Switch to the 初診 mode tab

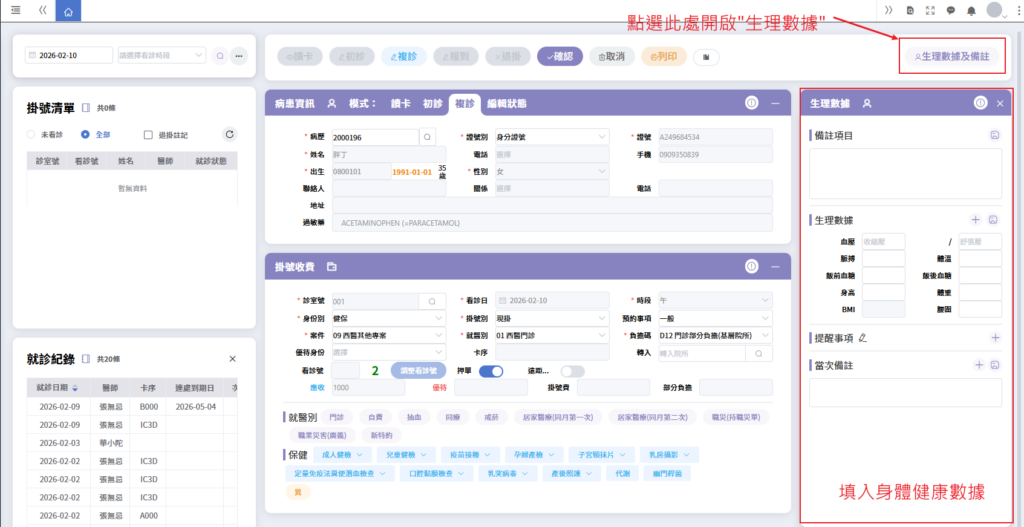pyautogui.click(x=432, y=103)
